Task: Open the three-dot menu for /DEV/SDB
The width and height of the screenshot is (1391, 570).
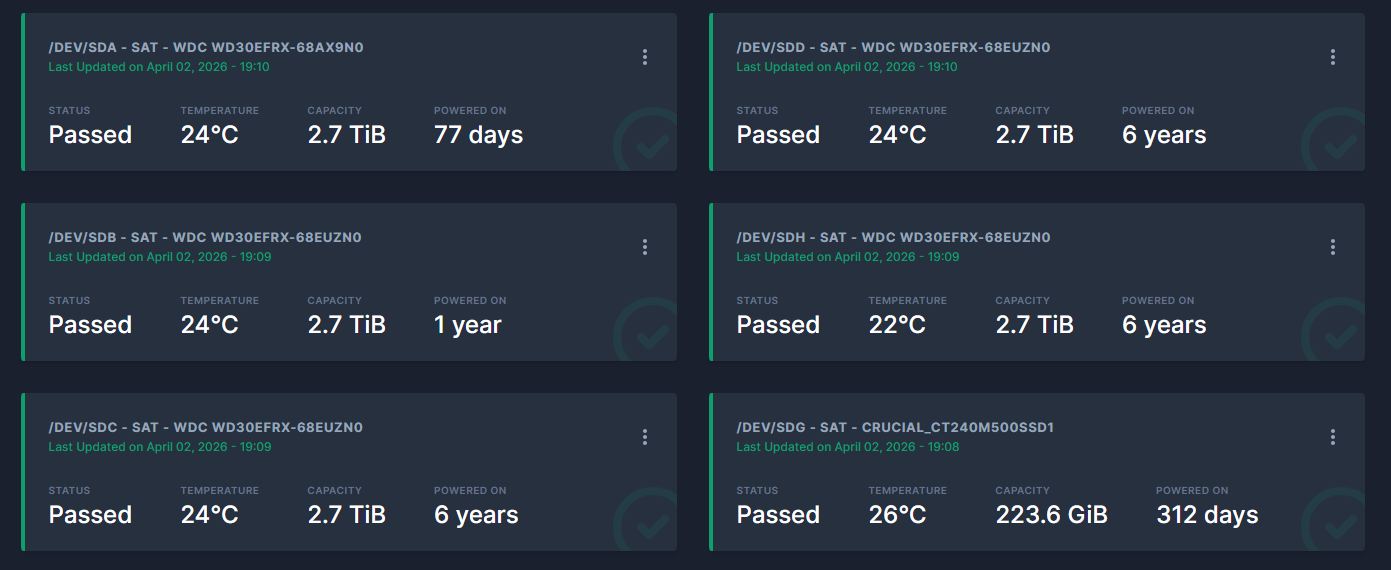Action: (x=645, y=247)
